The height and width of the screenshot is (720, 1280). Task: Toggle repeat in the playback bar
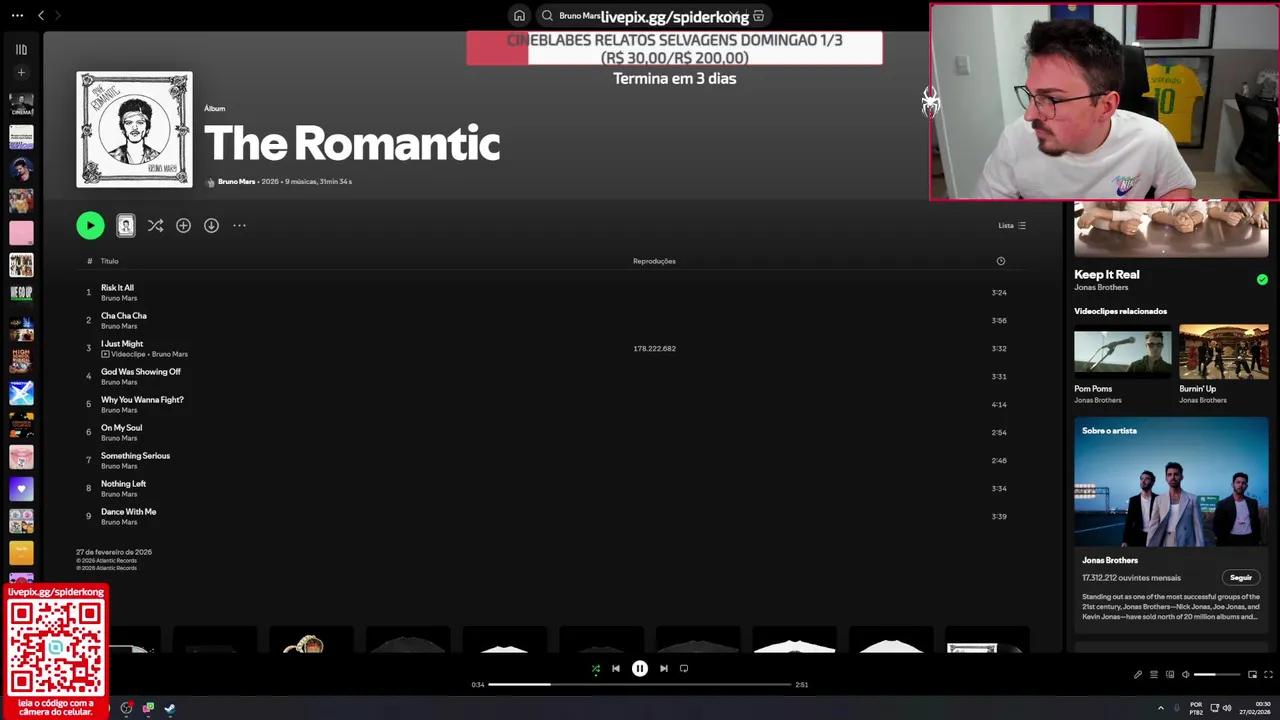pos(684,669)
